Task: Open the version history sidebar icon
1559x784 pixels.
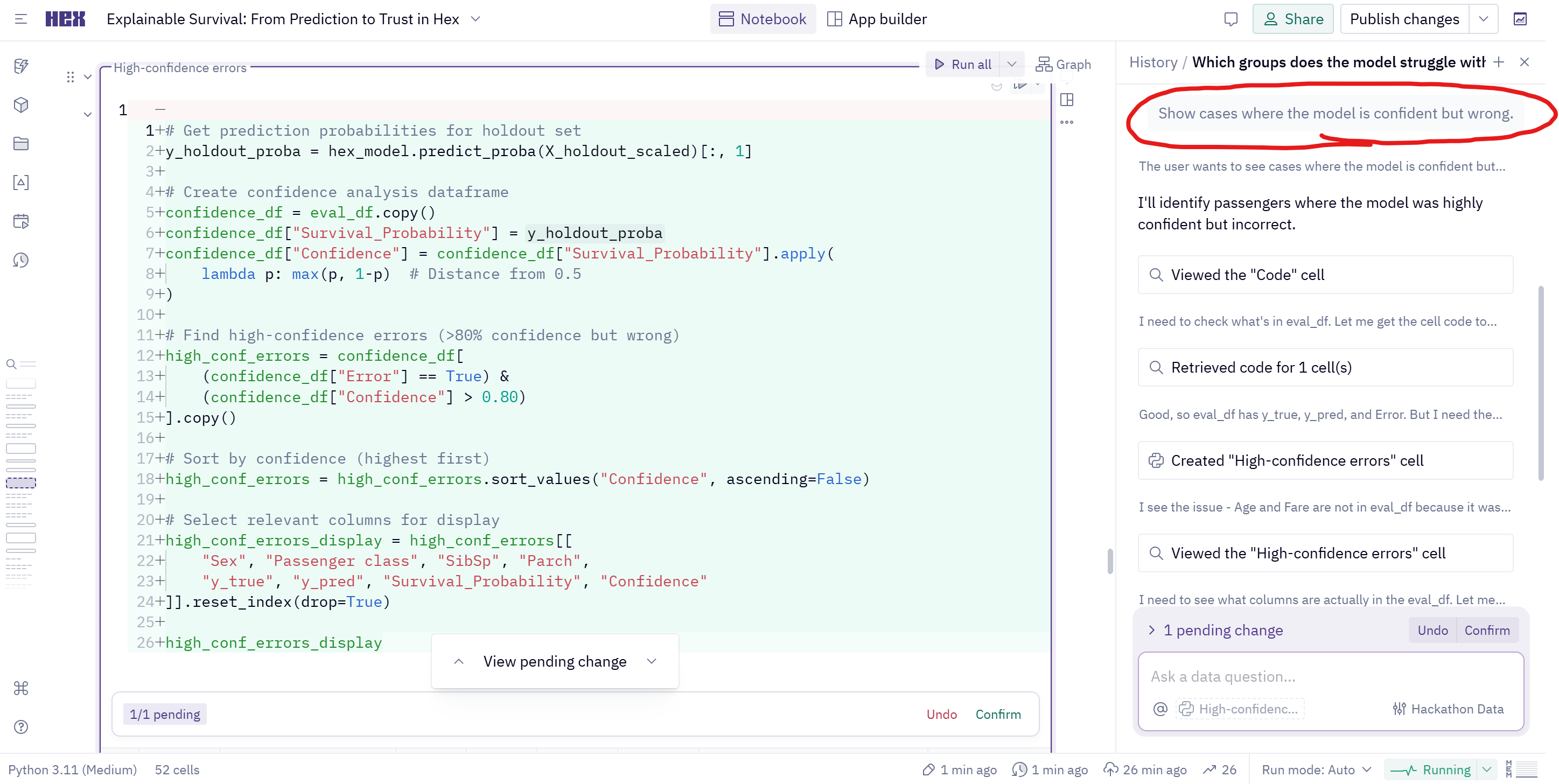Action: pyautogui.click(x=21, y=260)
